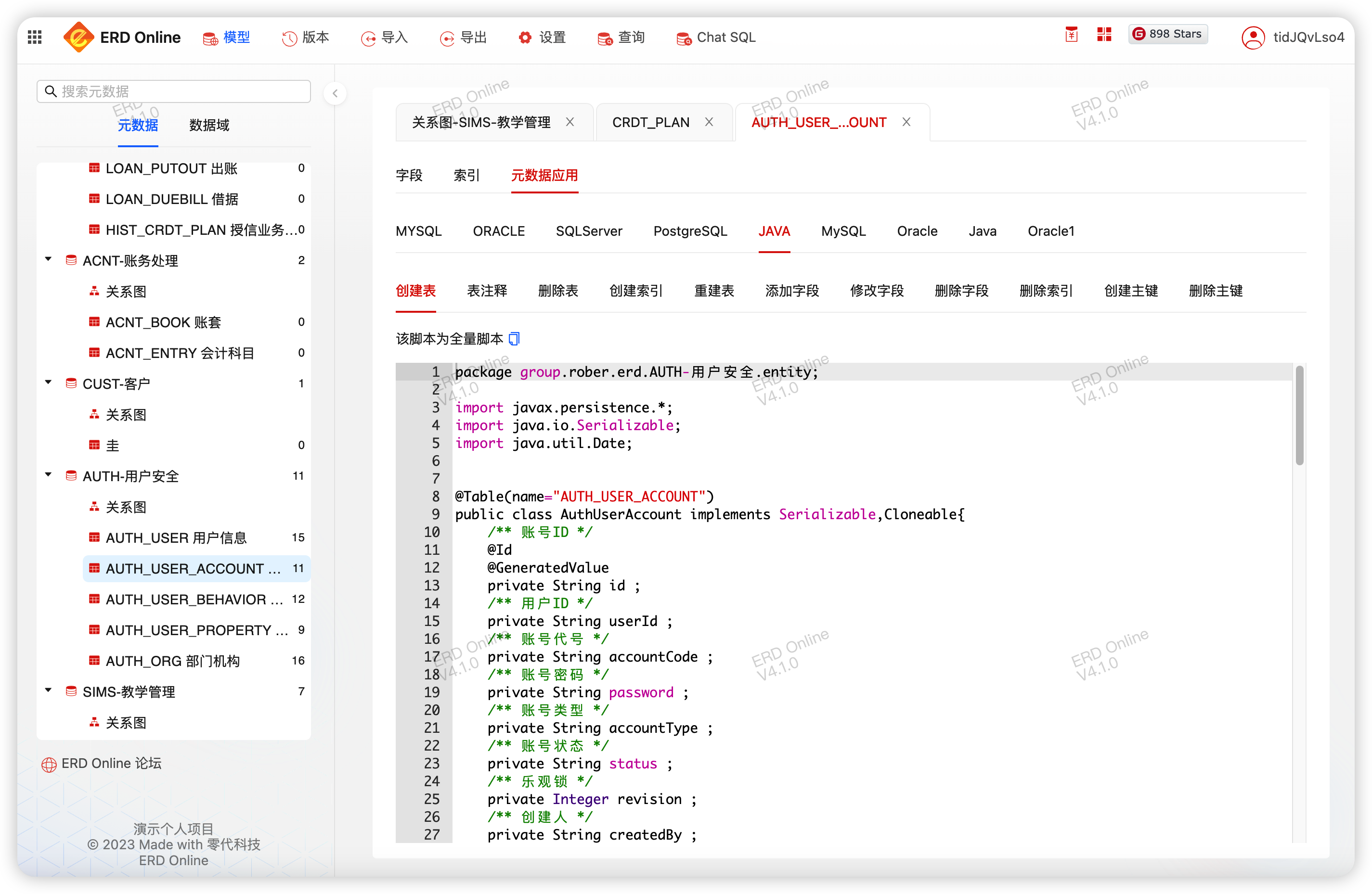Open the red grid dashboard icon
The image size is (1372, 894).
point(1104,35)
